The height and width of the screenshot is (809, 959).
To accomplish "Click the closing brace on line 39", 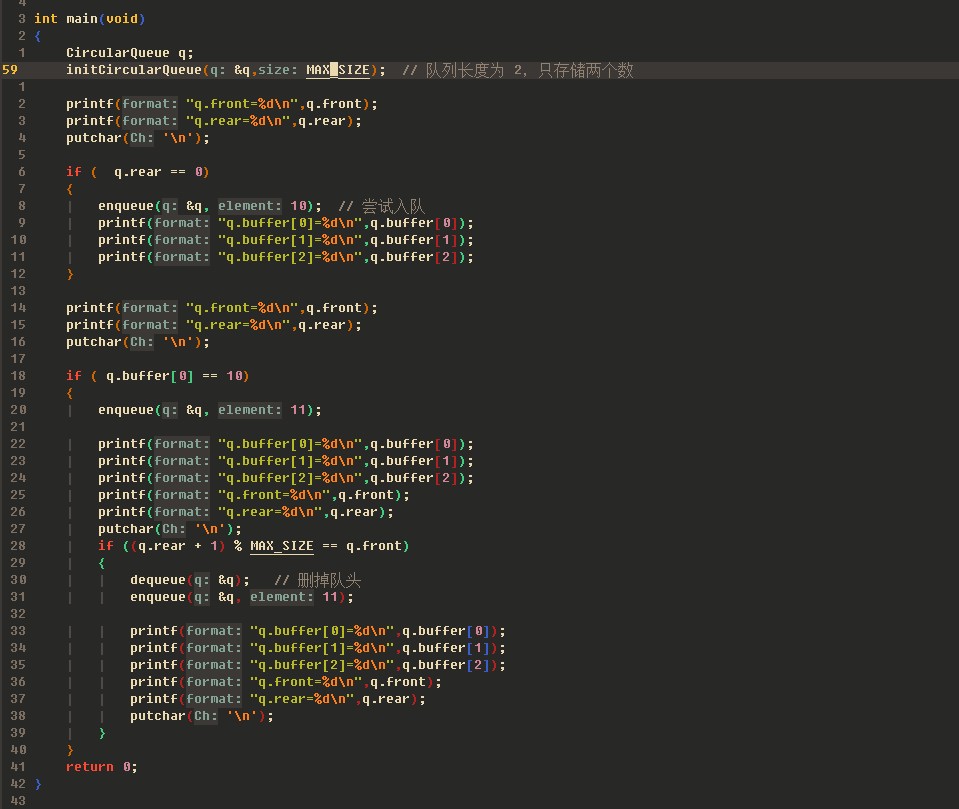I will (102, 733).
